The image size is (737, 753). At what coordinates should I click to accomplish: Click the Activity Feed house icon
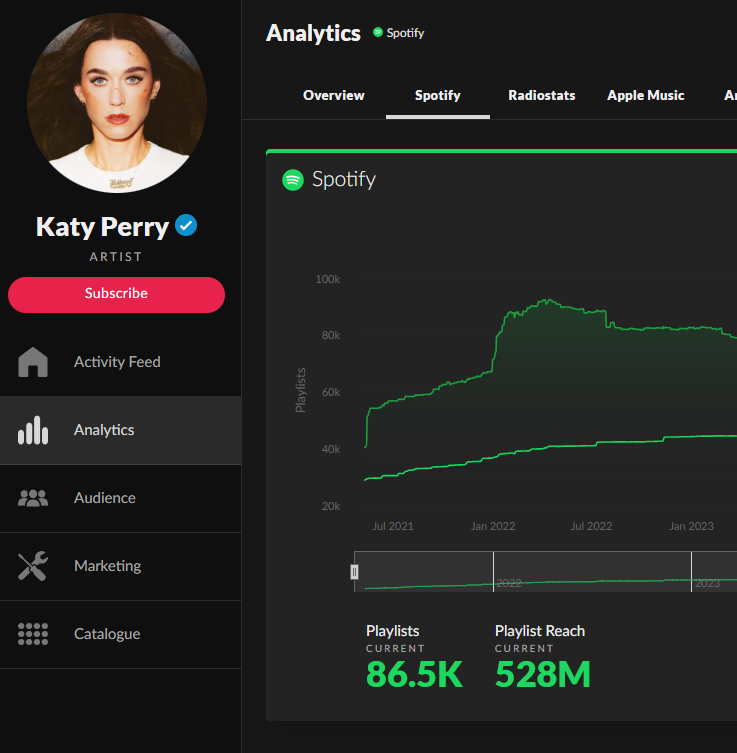[x=33, y=362]
